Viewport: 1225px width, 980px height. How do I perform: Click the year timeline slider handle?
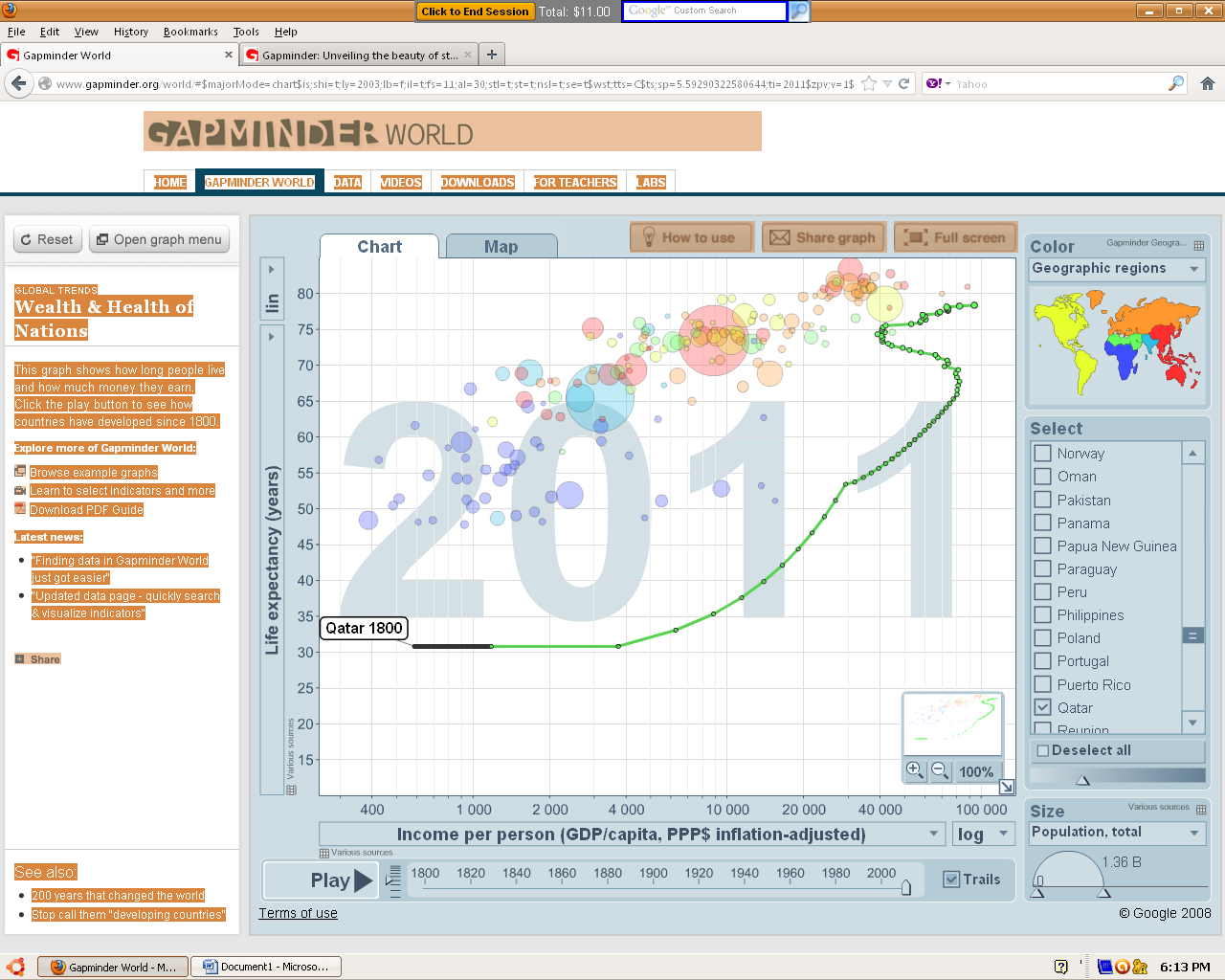coord(905,887)
